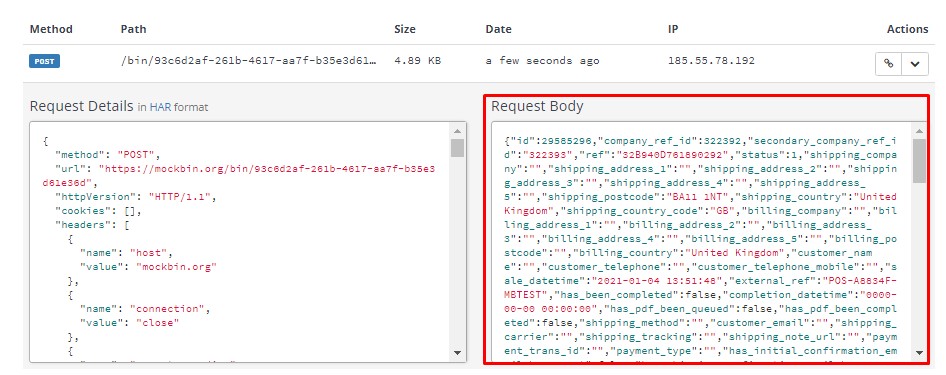The width and height of the screenshot is (946, 375).
Task: Click the link icon in Actions
Action: (x=889, y=63)
